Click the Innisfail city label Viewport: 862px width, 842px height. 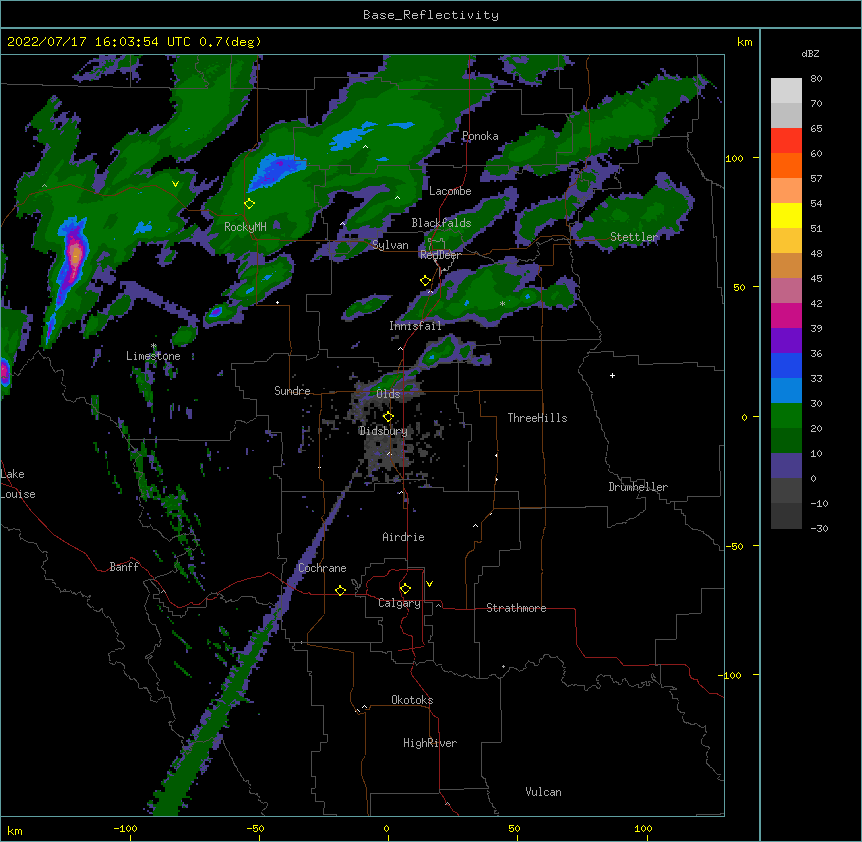coord(415,326)
